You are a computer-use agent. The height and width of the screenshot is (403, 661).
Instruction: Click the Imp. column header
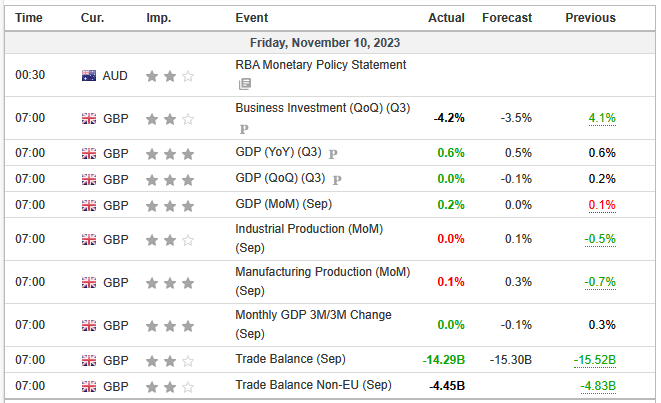click(x=158, y=18)
